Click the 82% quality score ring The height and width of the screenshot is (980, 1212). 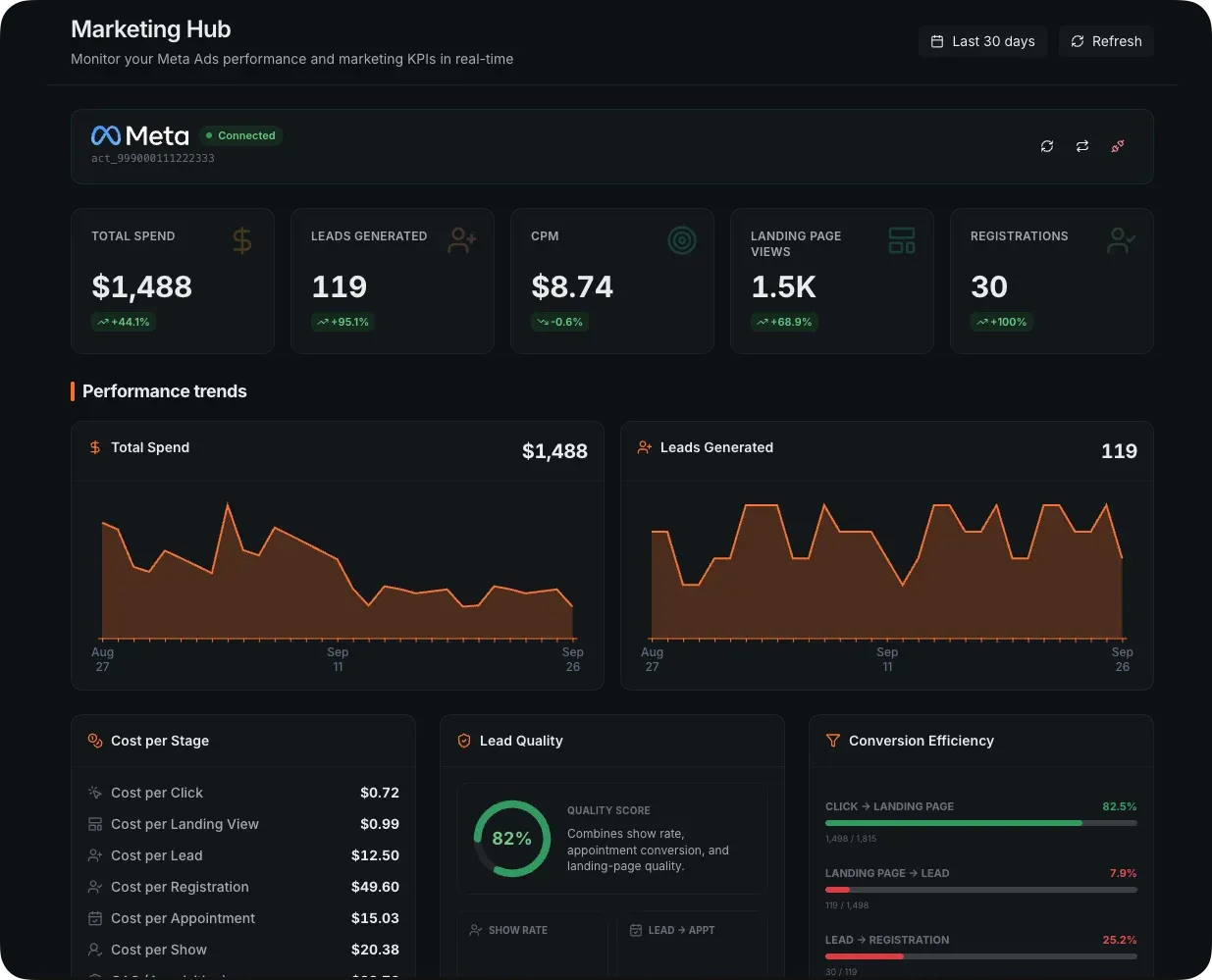tap(512, 839)
